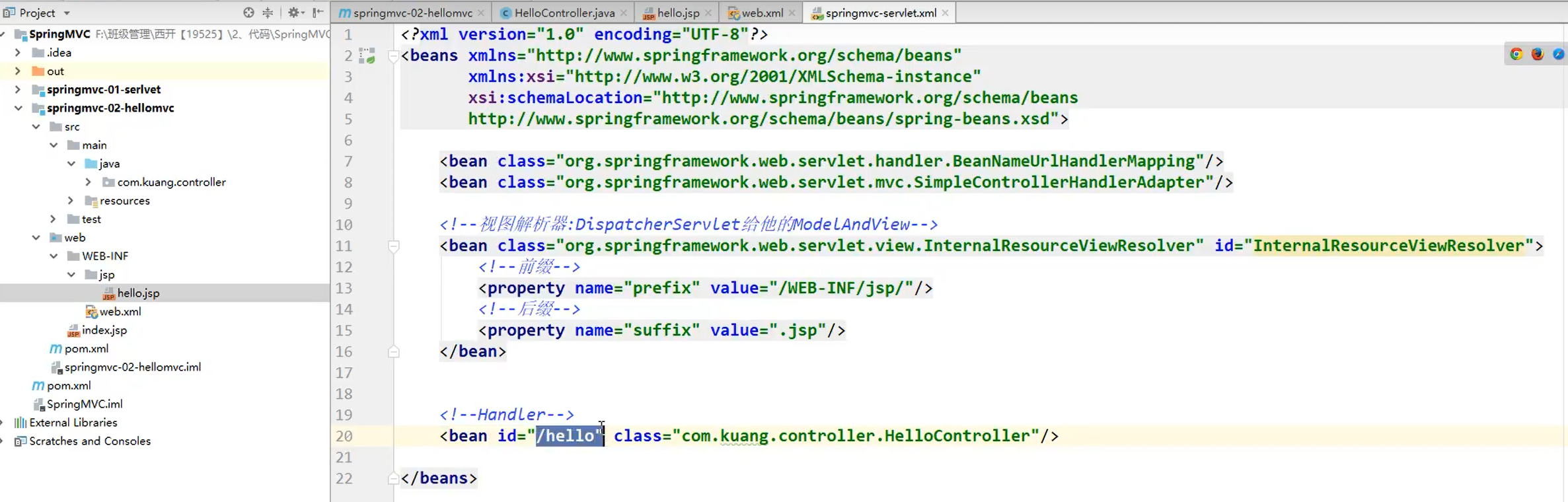Close the web.xml editor tab
Screen dimensions: 1568x502
792,13
